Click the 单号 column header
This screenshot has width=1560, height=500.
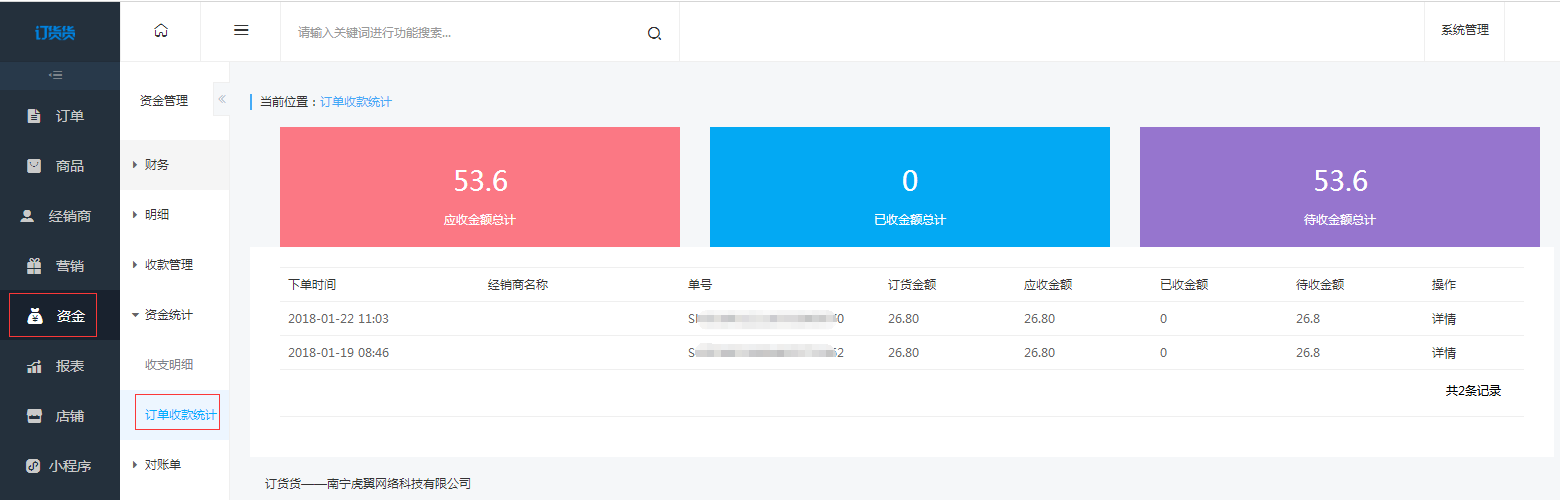[x=700, y=285]
